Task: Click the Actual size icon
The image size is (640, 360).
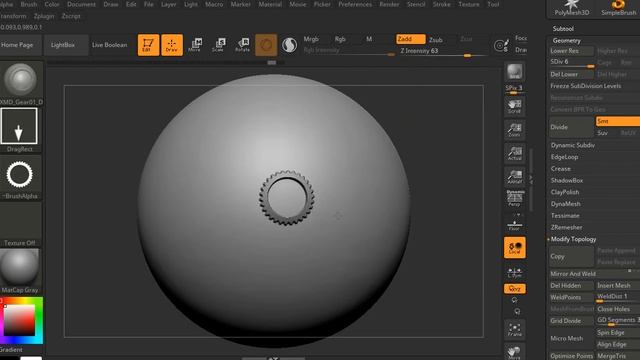Action: (x=515, y=153)
